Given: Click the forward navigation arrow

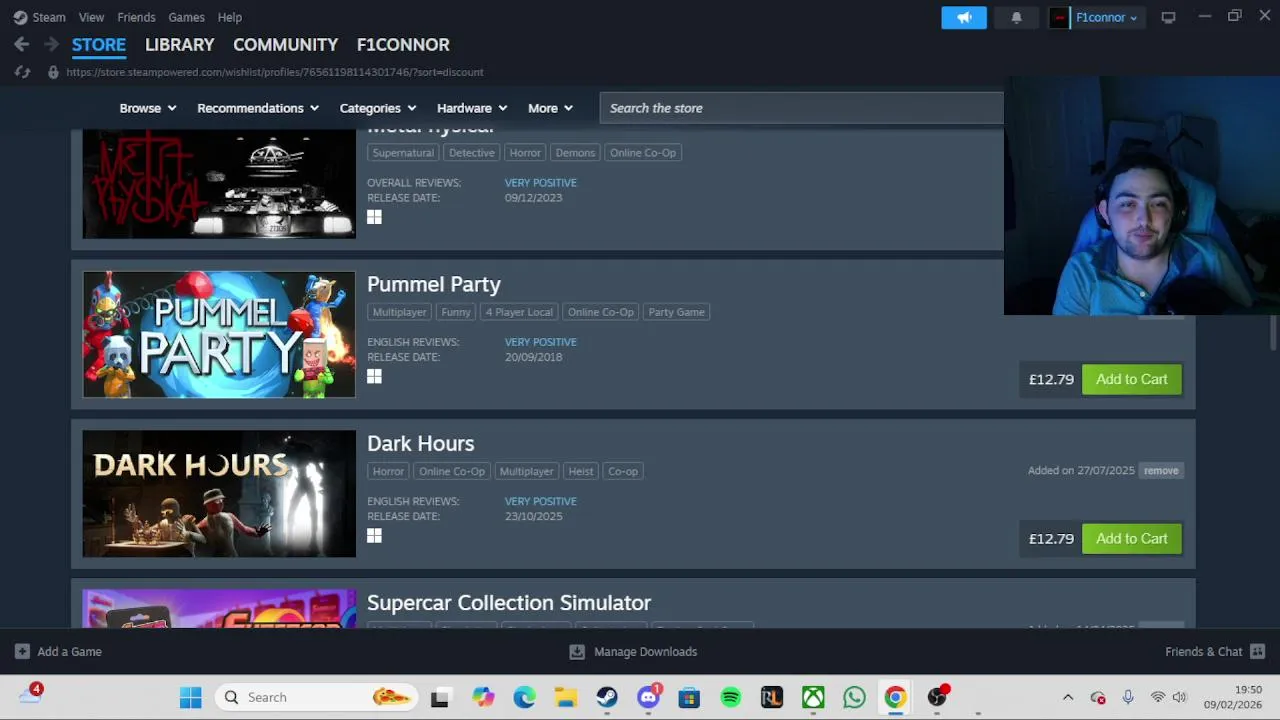Looking at the screenshot, I should click(51, 45).
